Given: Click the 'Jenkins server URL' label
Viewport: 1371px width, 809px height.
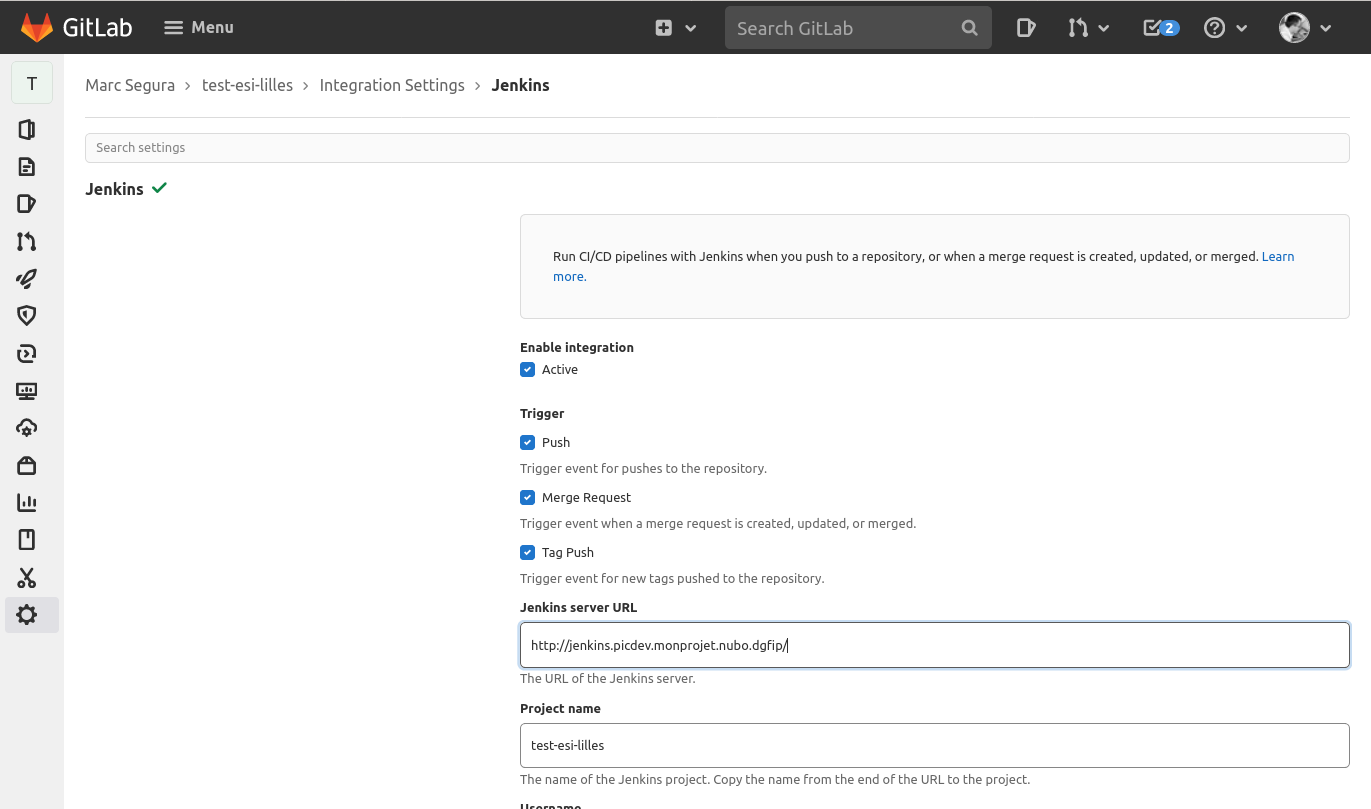Looking at the screenshot, I should pyautogui.click(x=578, y=607).
